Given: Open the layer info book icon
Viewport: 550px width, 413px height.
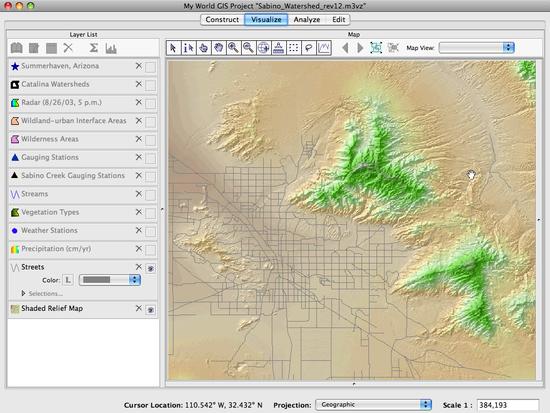Looking at the screenshot, I should (16, 48).
